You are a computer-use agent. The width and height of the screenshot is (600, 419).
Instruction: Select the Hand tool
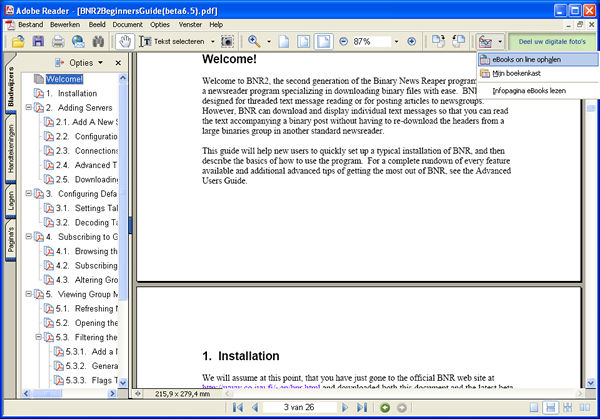pos(125,41)
